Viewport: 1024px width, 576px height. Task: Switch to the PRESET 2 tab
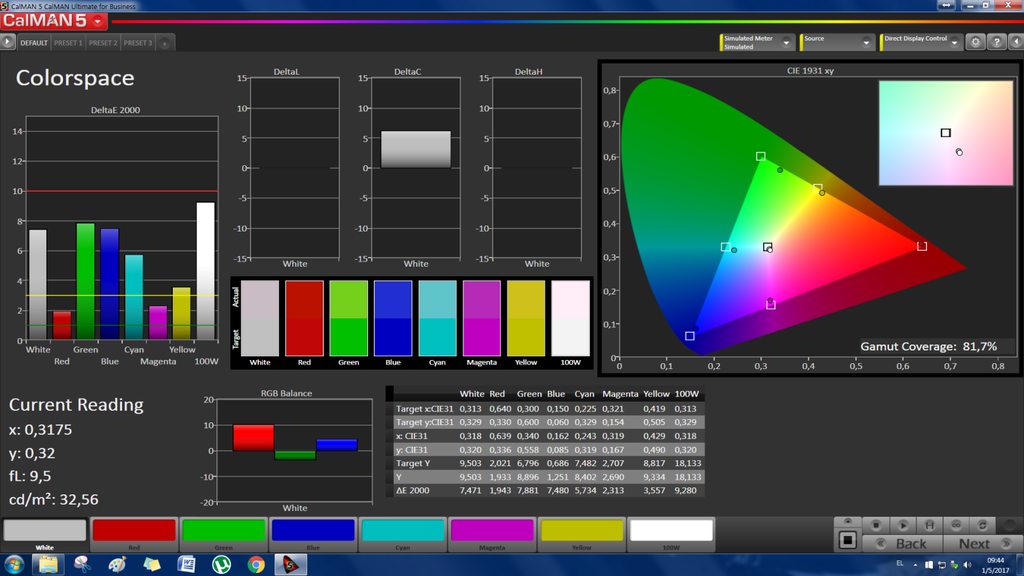tap(103, 43)
